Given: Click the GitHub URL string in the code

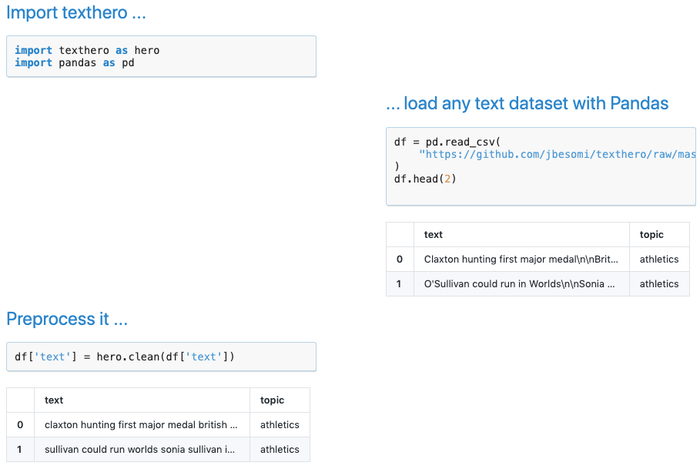Looking at the screenshot, I should click(556, 155).
